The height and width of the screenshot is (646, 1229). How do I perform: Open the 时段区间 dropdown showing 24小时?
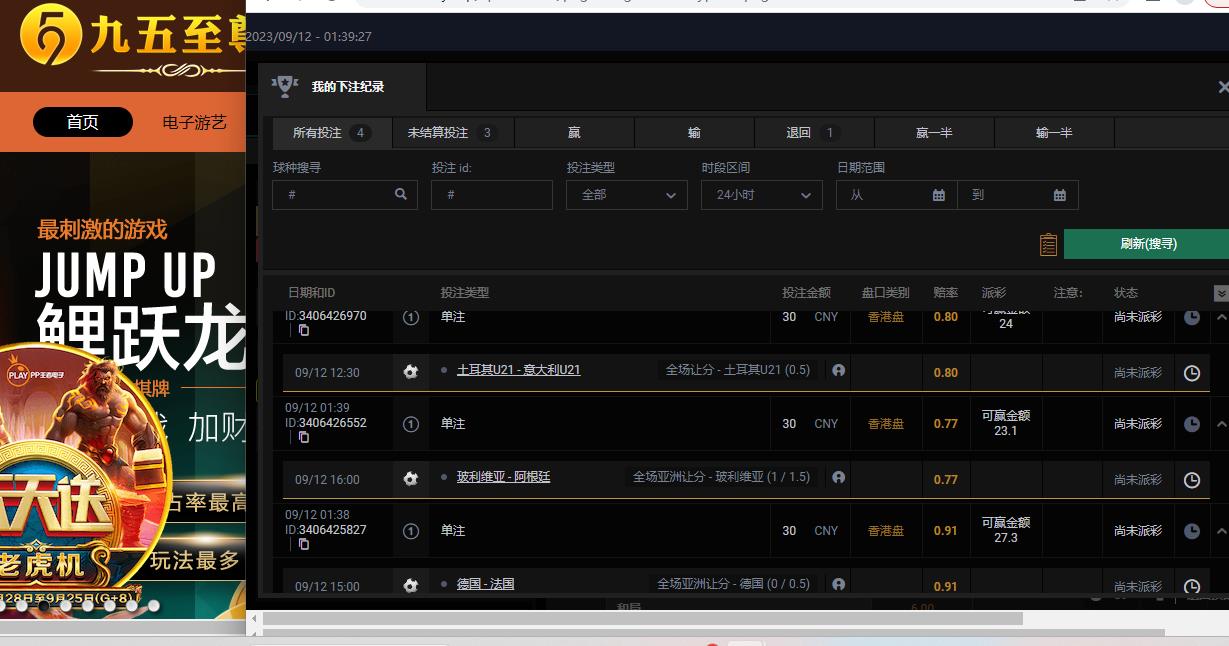click(x=762, y=195)
